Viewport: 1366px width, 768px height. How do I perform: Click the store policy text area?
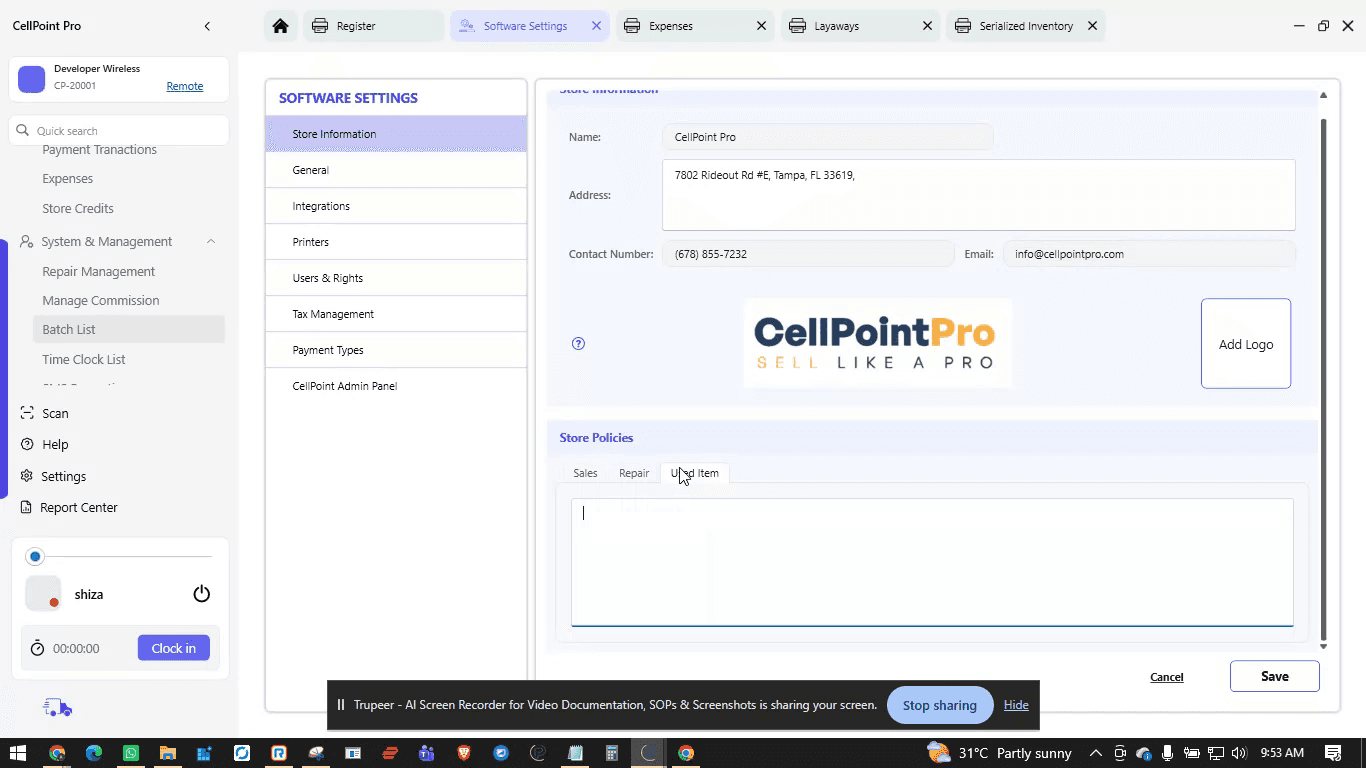932,562
